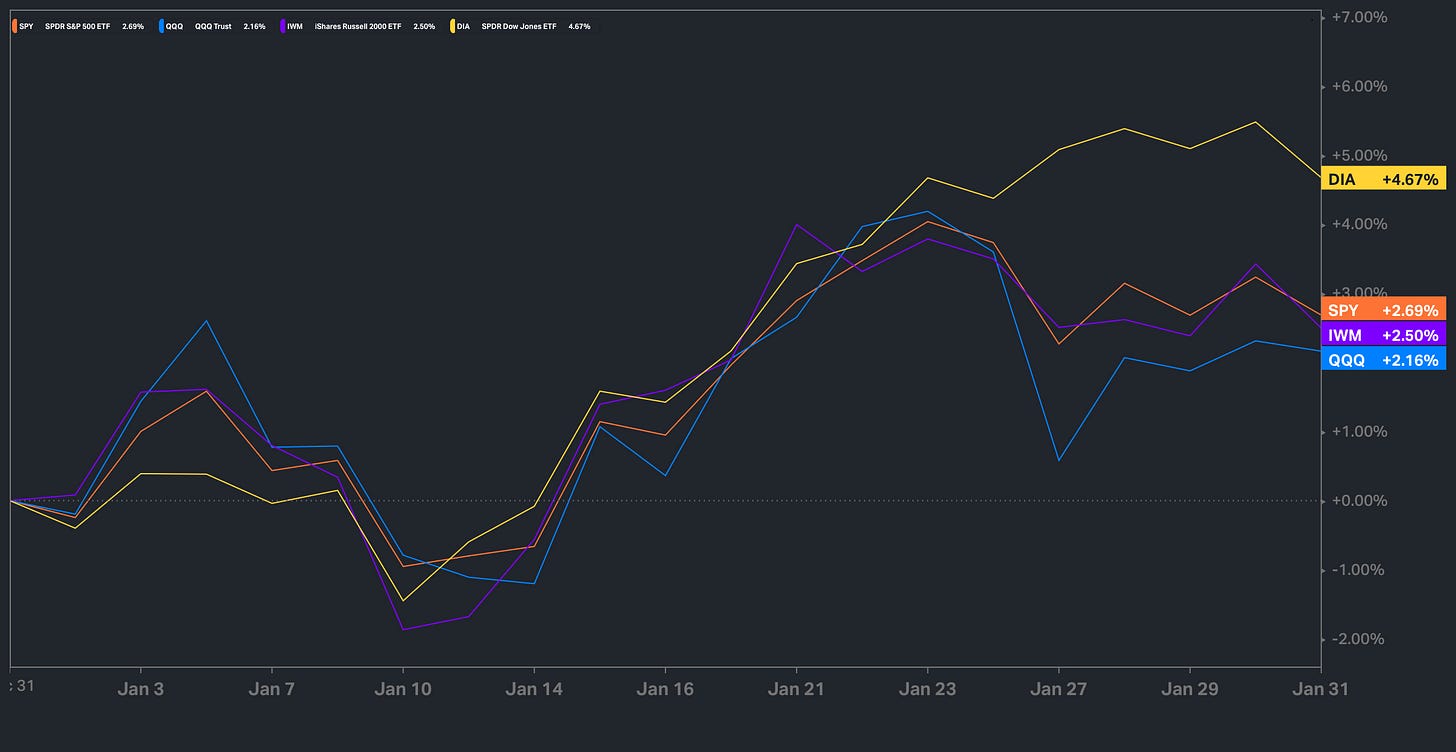1456x752 pixels.
Task: Click the DIA +4.67% price tag
Action: pos(1383,179)
